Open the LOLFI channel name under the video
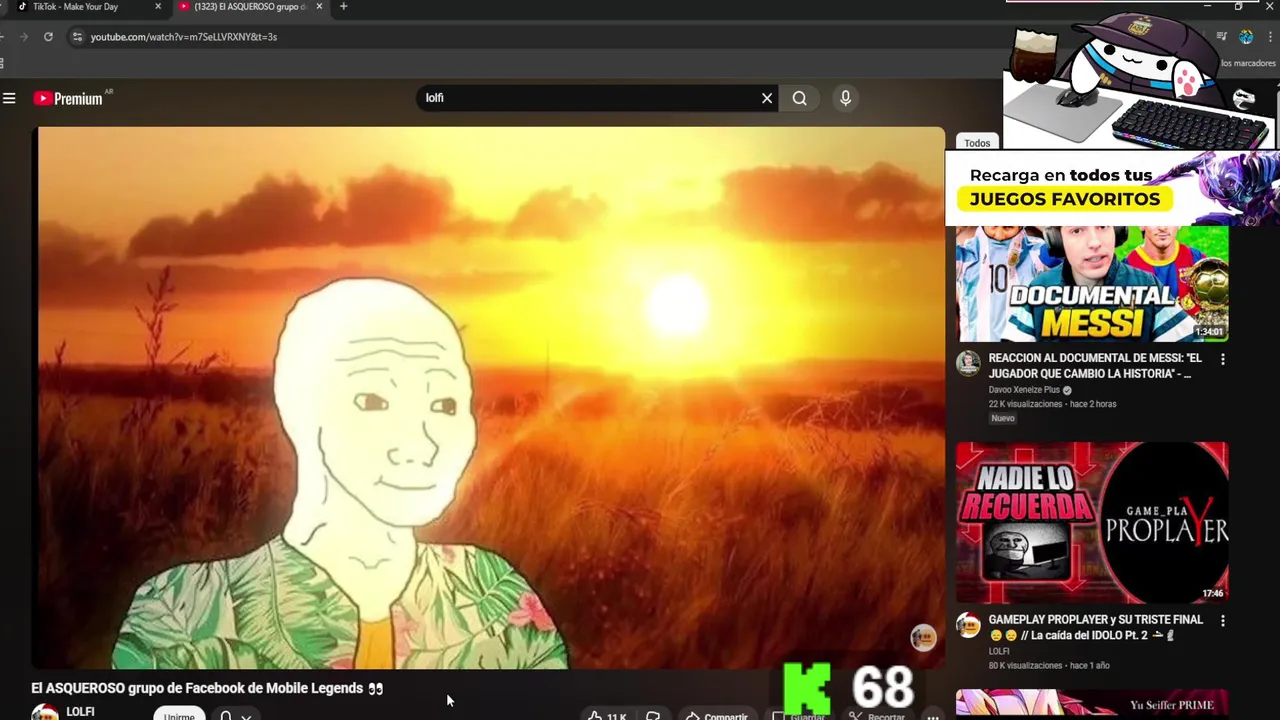The width and height of the screenshot is (1280, 720). (80, 712)
